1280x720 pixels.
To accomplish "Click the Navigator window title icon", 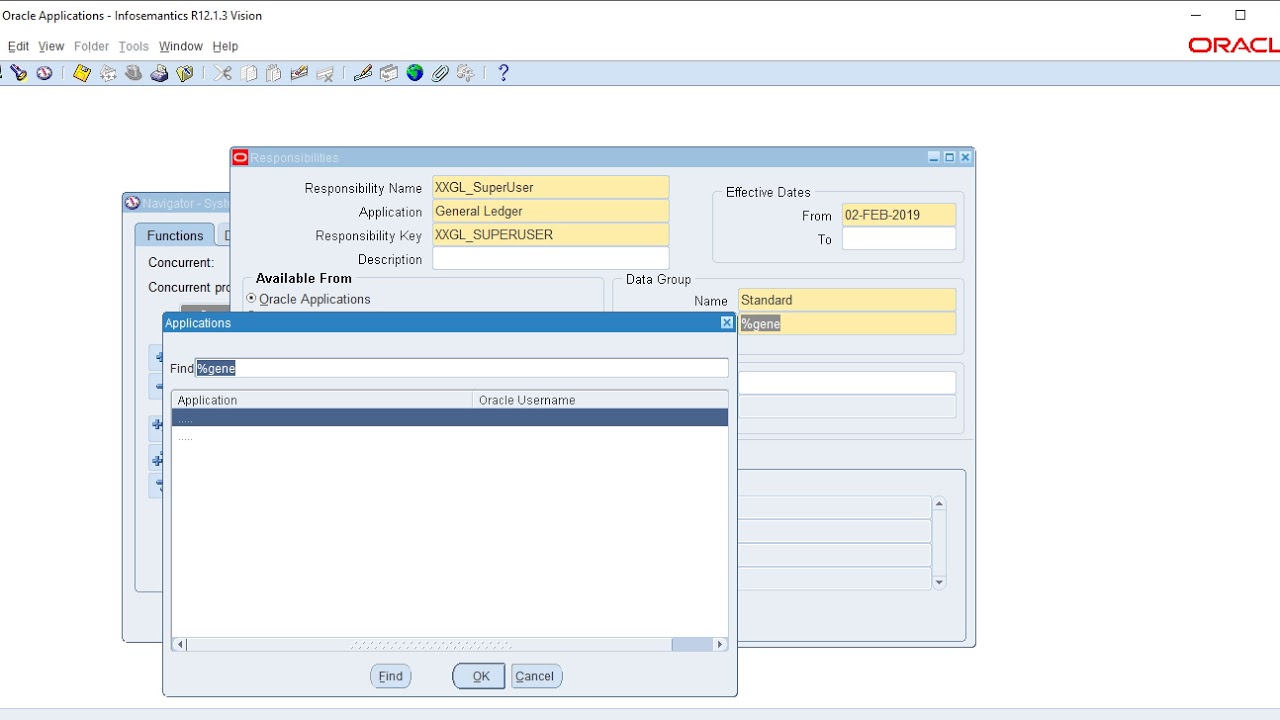I will click(132, 203).
